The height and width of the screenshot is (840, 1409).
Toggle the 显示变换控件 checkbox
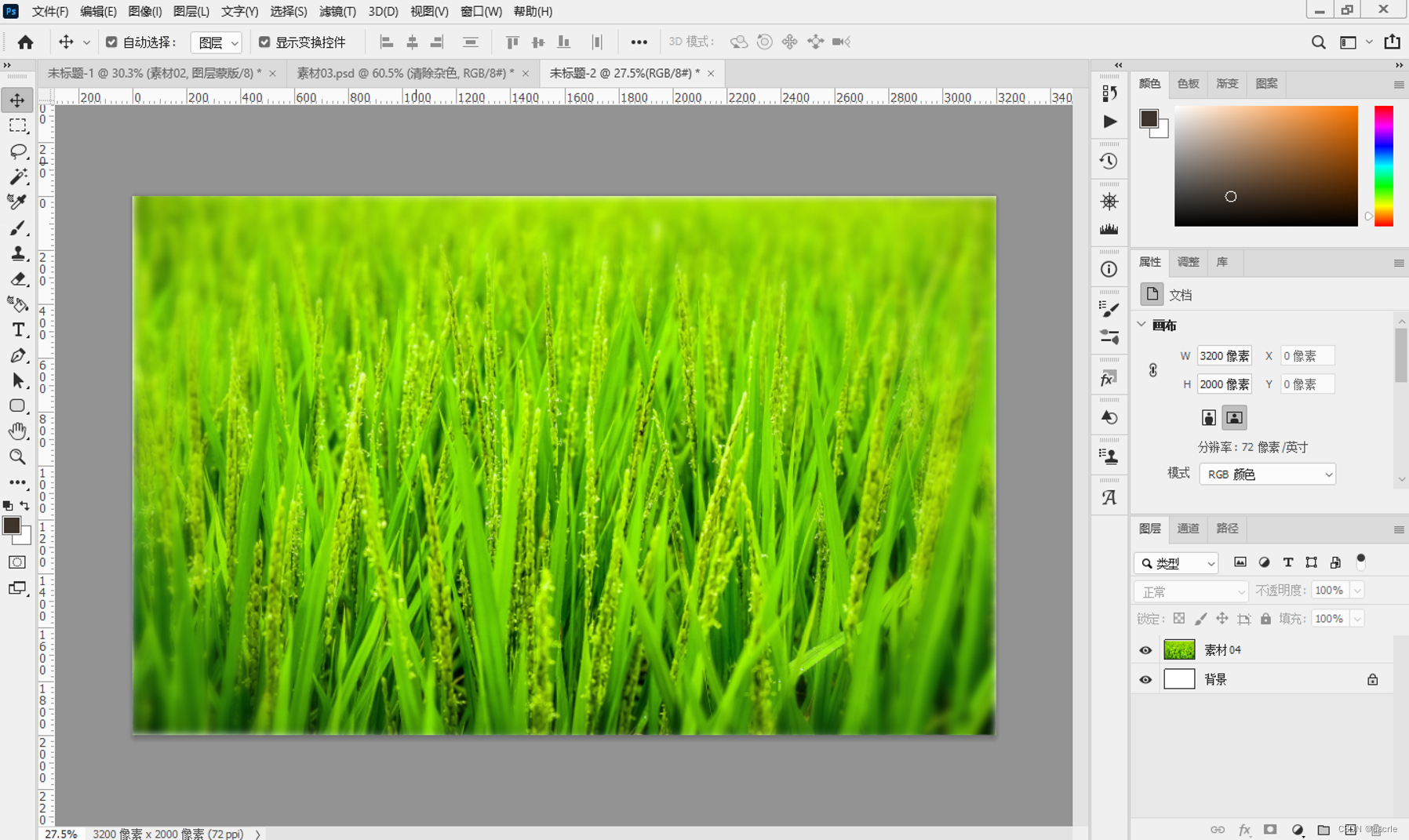[x=264, y=42]
